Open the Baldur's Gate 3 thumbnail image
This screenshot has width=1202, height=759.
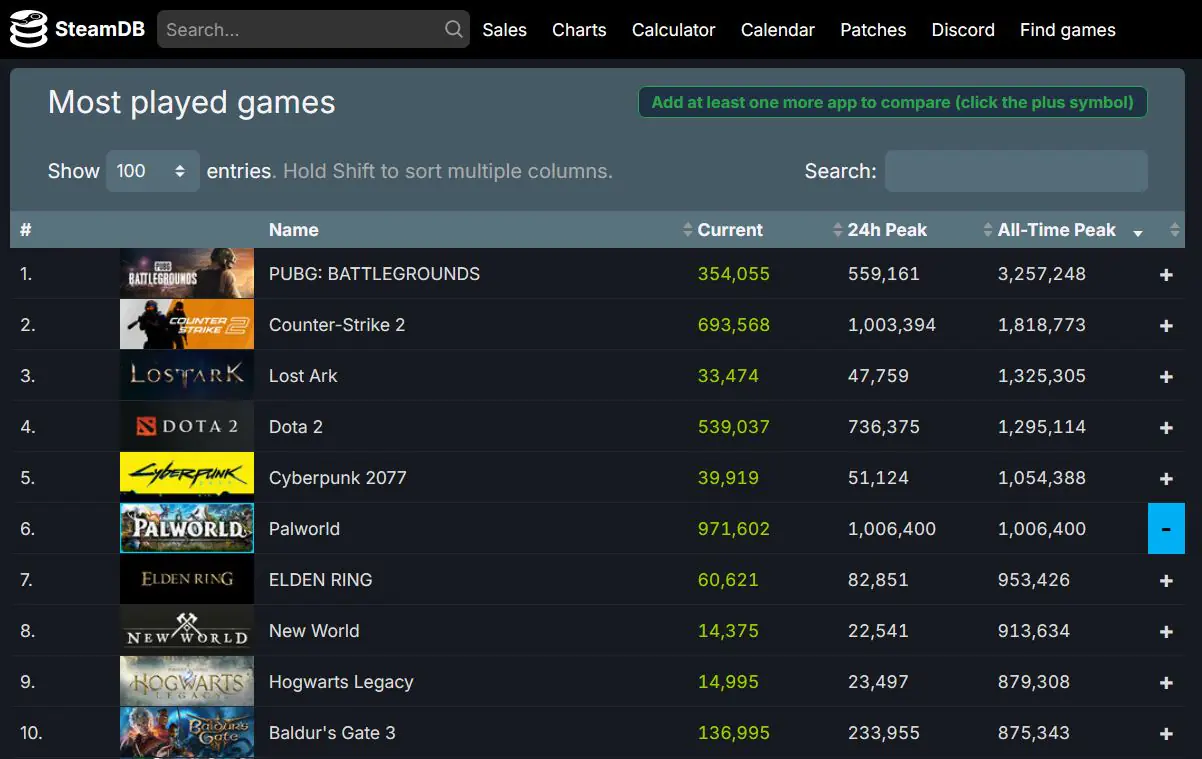pyautogui.click(x=187, y=733)
